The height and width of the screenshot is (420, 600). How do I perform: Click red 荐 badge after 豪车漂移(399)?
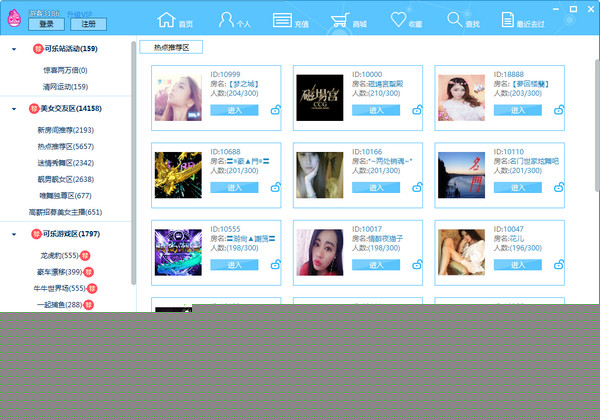point(88,272)
